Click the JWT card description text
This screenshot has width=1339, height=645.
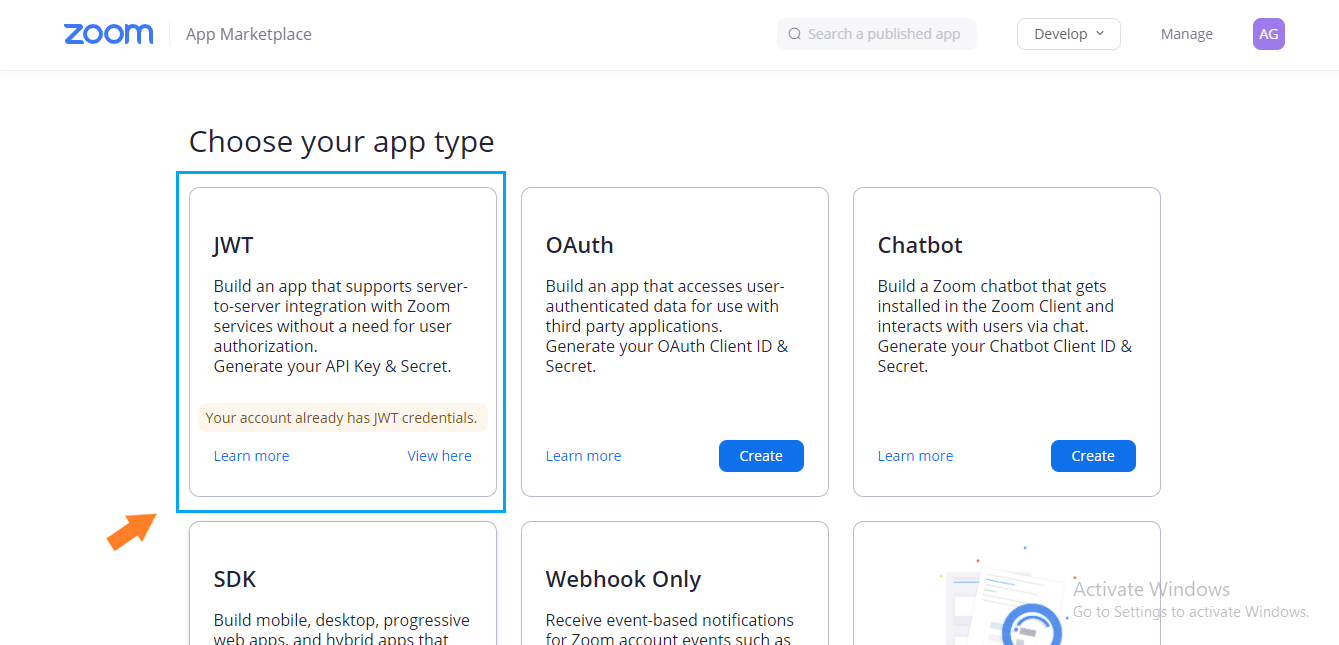click(341, 326)
